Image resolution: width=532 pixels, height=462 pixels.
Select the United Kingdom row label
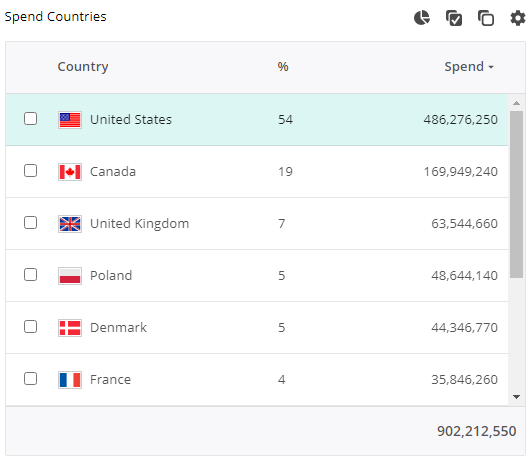[139, 224]
